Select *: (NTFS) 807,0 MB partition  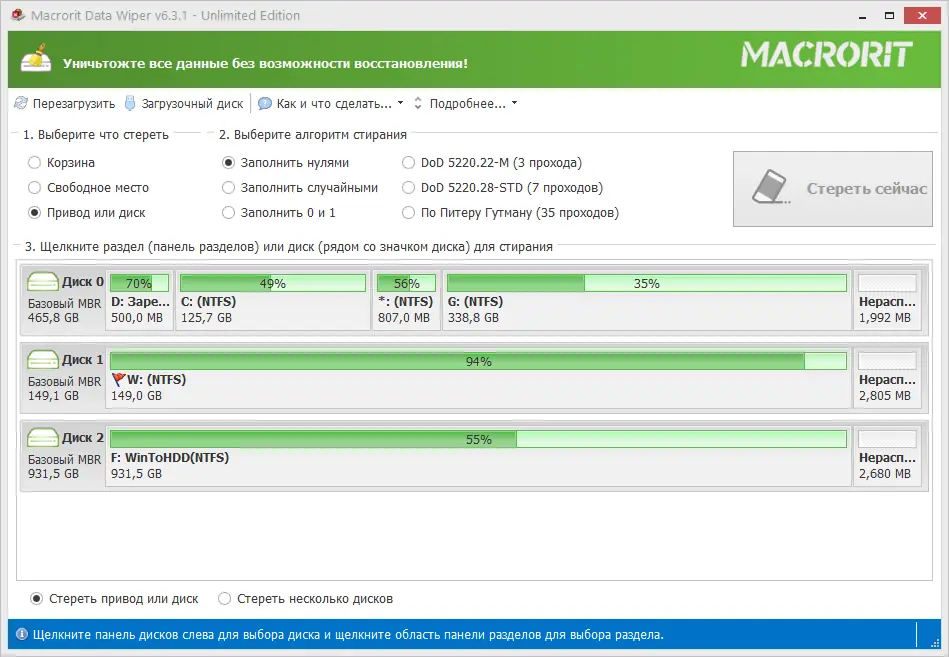(406, 301)
